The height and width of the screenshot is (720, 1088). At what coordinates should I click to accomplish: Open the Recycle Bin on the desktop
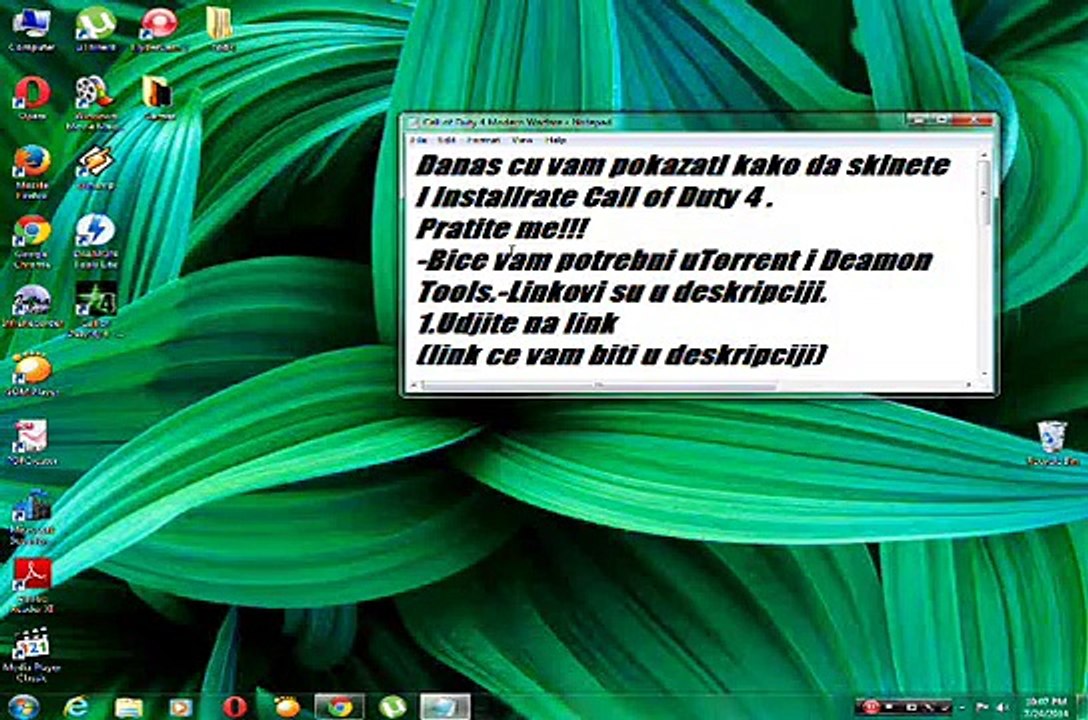click(1052, 443)
